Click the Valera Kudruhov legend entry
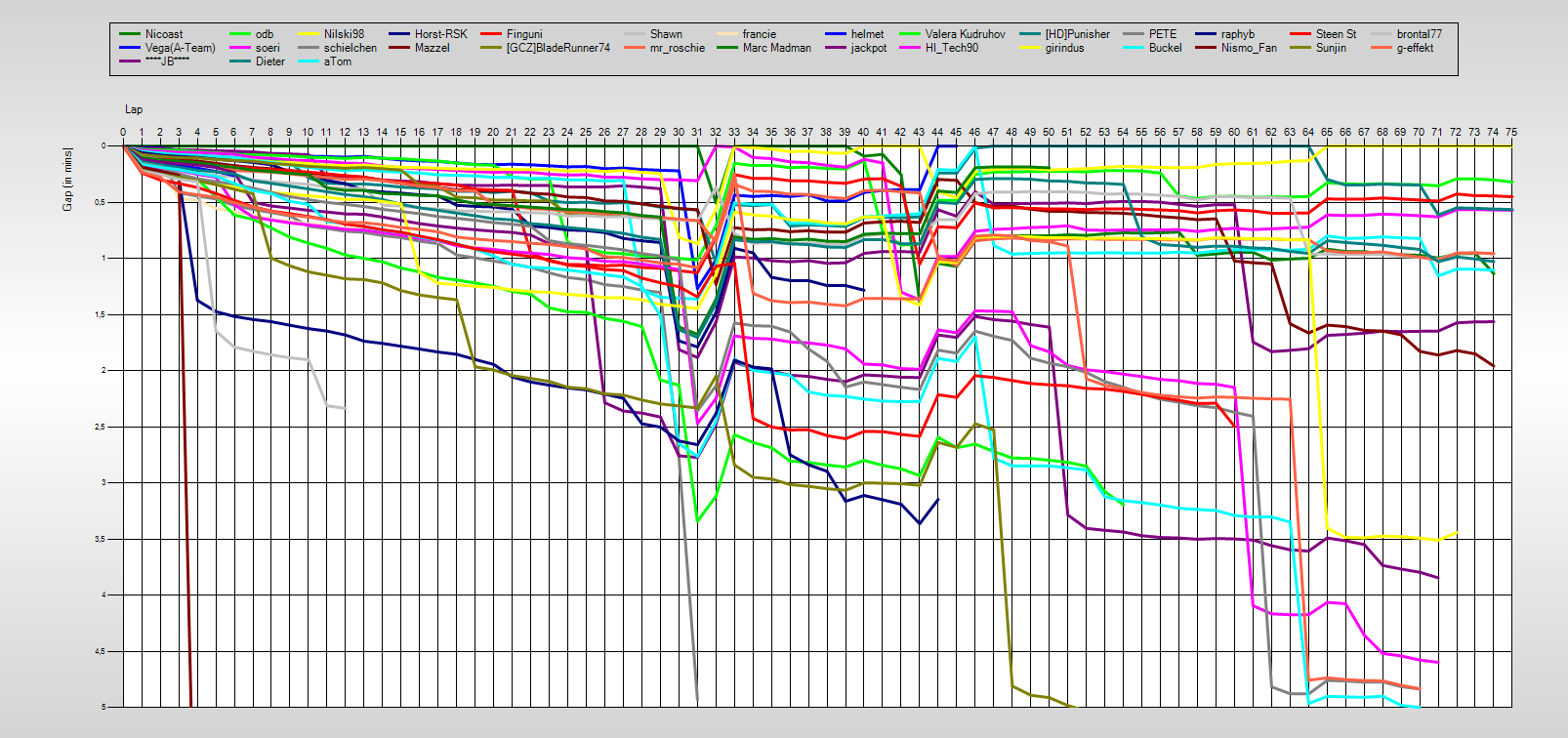The image size is (1568, 738). click(x=965, y=34)
